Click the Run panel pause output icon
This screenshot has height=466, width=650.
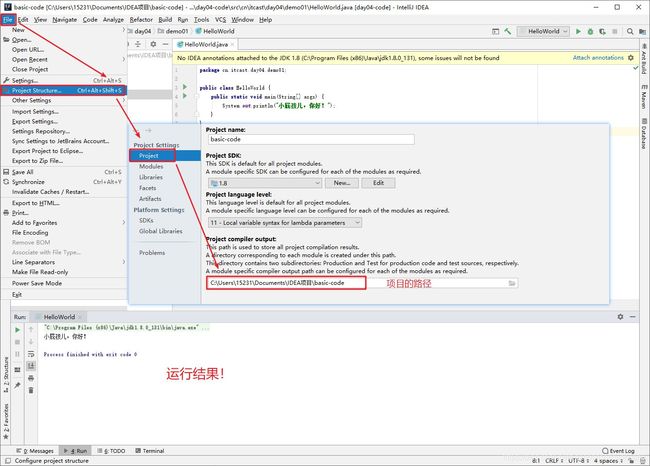17,354
